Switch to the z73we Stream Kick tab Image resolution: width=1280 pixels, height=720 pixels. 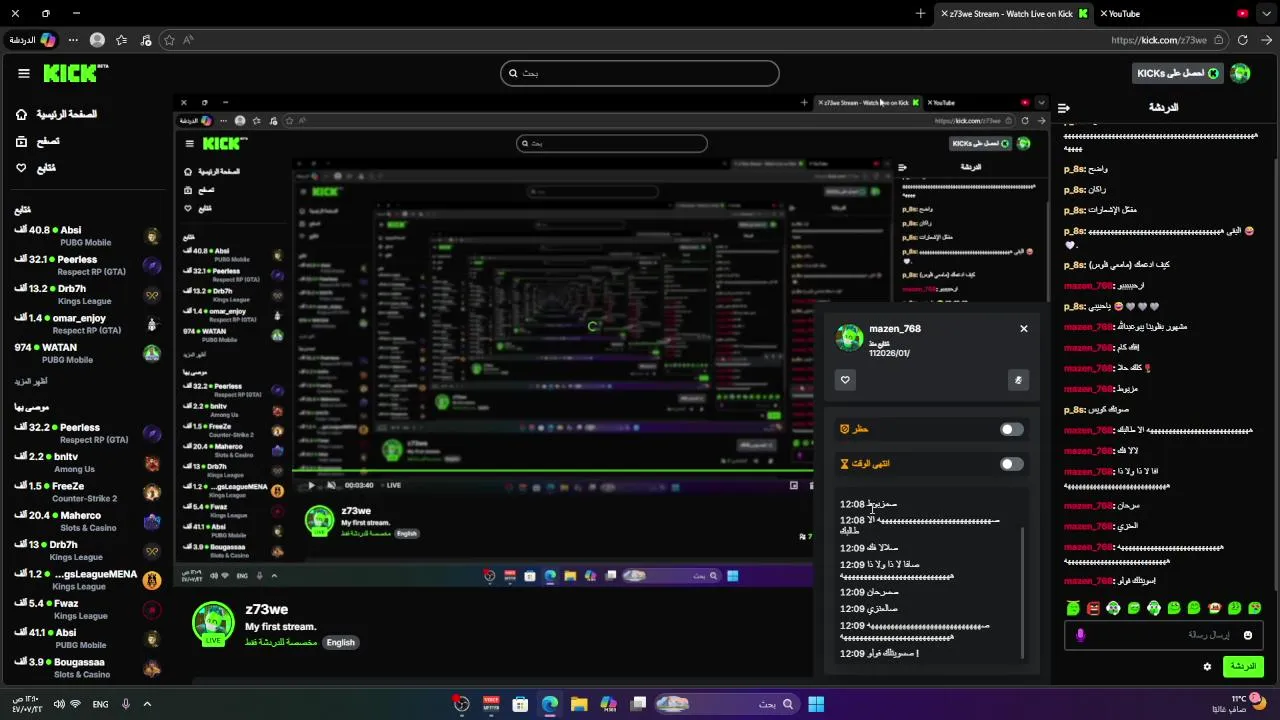(x=1013, y=14)
